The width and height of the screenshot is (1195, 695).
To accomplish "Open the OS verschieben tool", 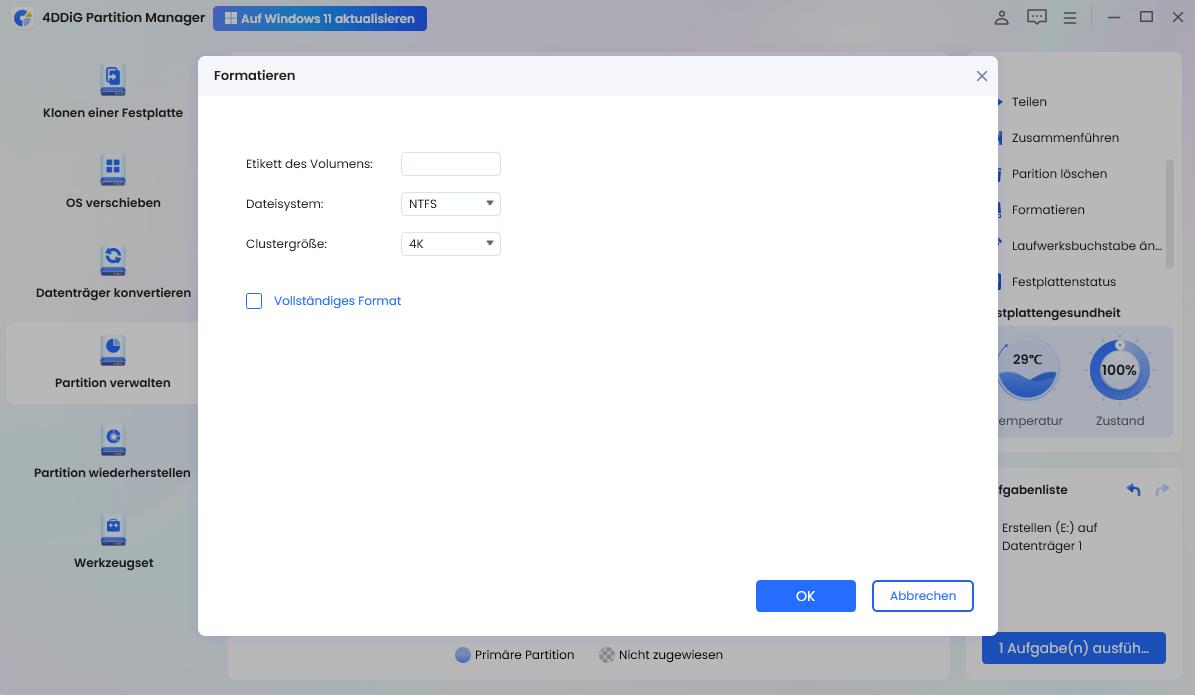I will pyautogui.click(x=112, y=171).
